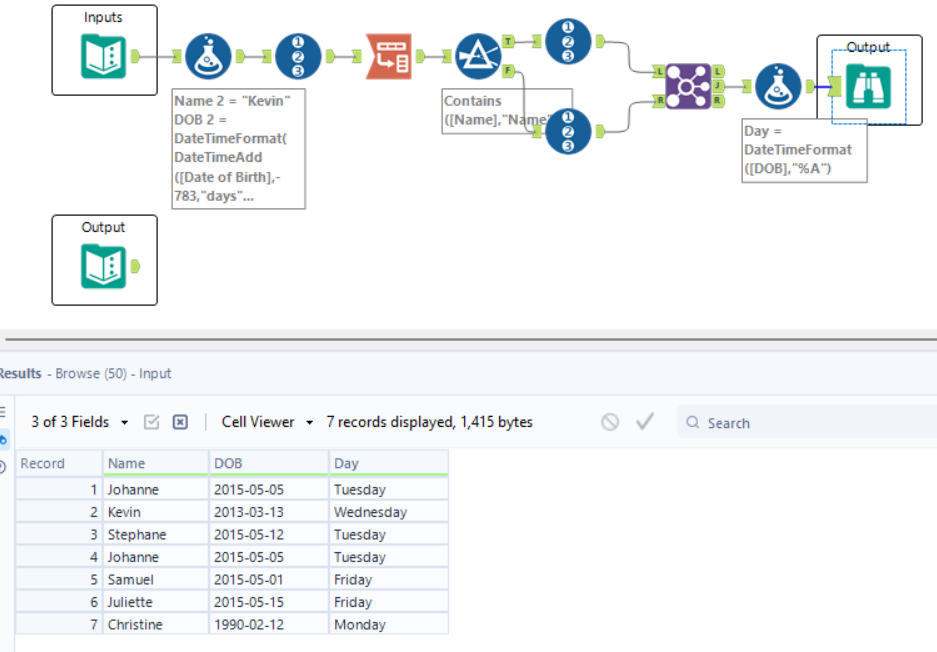Click the select-all-fields checkmark icon

[152, 423]
